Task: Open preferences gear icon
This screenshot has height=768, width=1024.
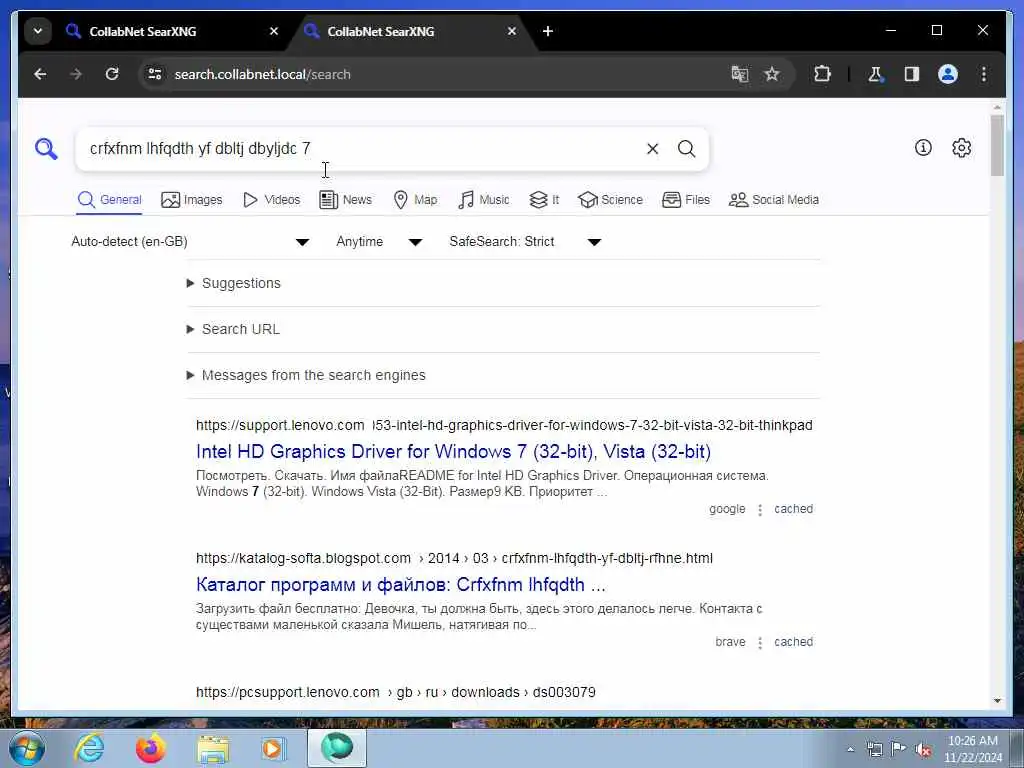Action: click(961, 148)
